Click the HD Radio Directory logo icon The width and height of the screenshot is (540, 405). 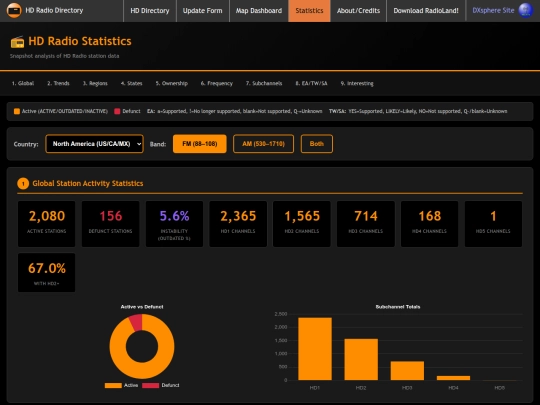tap(14, 10)
